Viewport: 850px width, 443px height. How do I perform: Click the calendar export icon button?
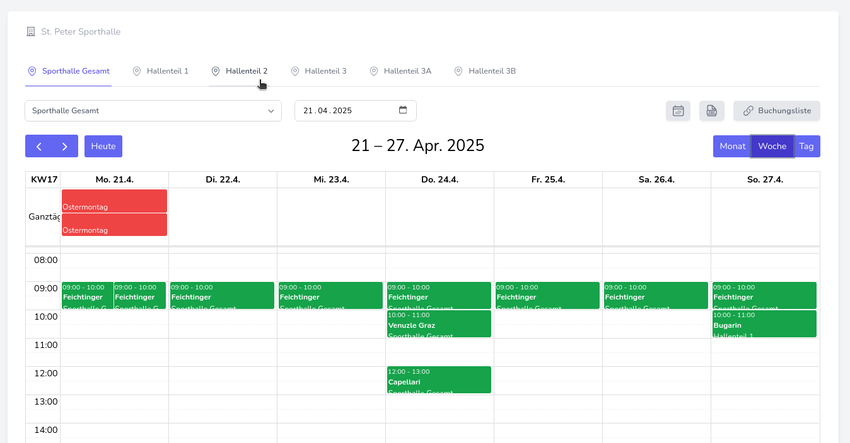point(678,111)
